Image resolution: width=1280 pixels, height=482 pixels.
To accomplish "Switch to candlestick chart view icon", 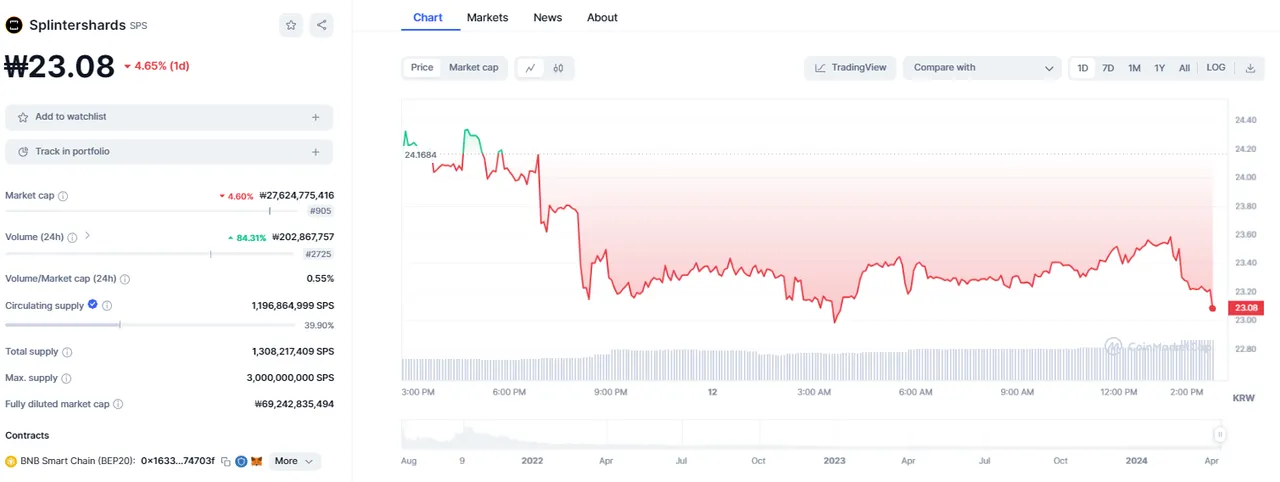I will click(558, 68).
